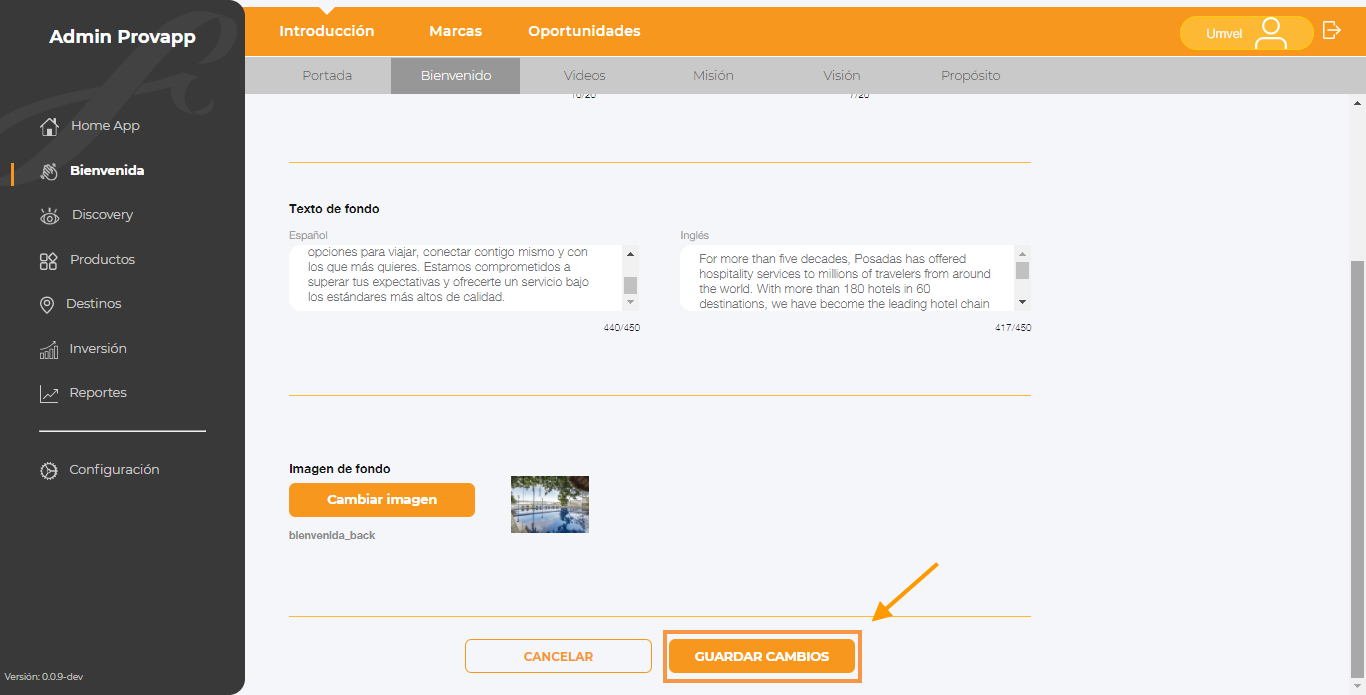Click the Bienvenida waving hand icon
Viewport: 1366px width, 695px height.
49,171
